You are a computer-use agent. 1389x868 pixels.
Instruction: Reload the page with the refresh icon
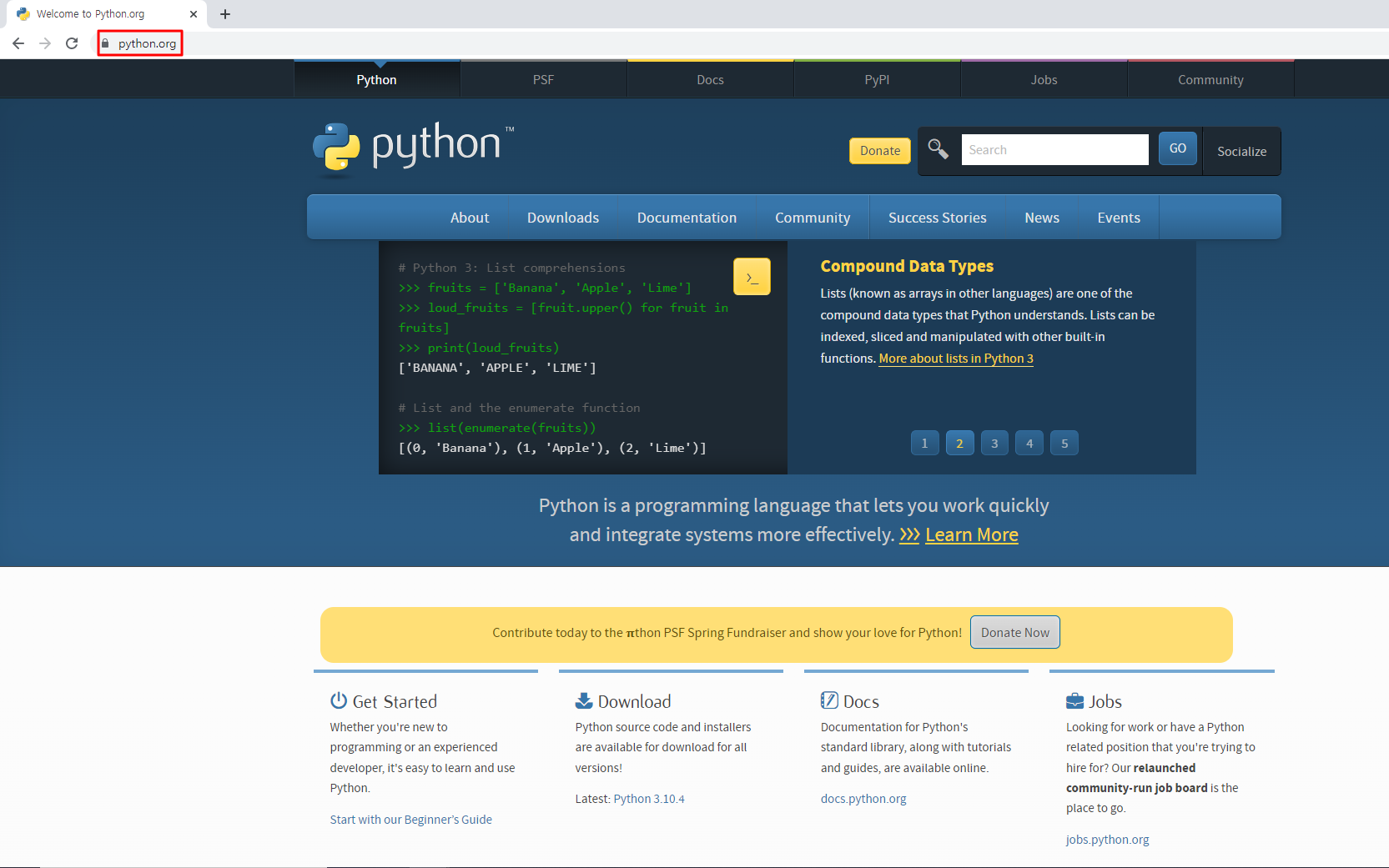(72, 43)
